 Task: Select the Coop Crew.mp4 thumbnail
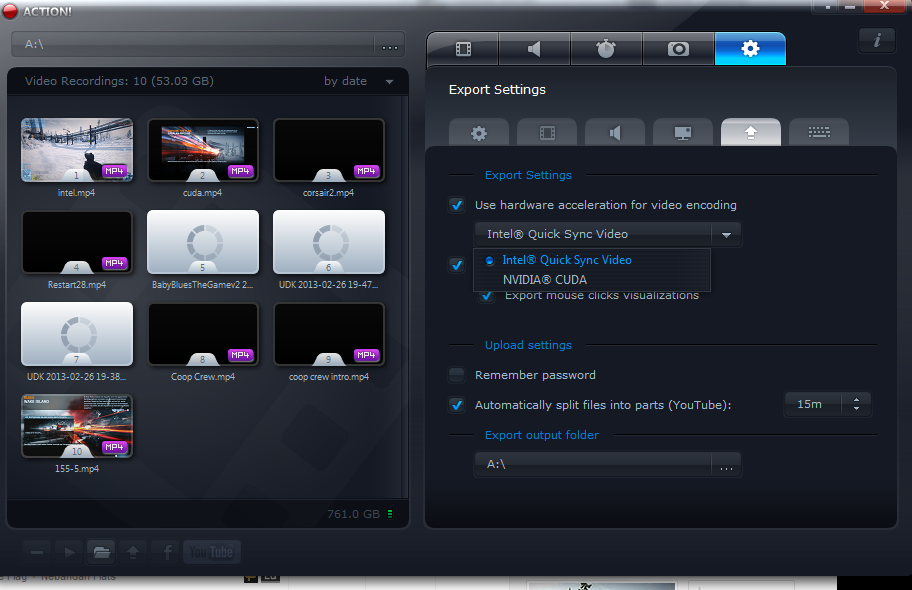(203, 334)
